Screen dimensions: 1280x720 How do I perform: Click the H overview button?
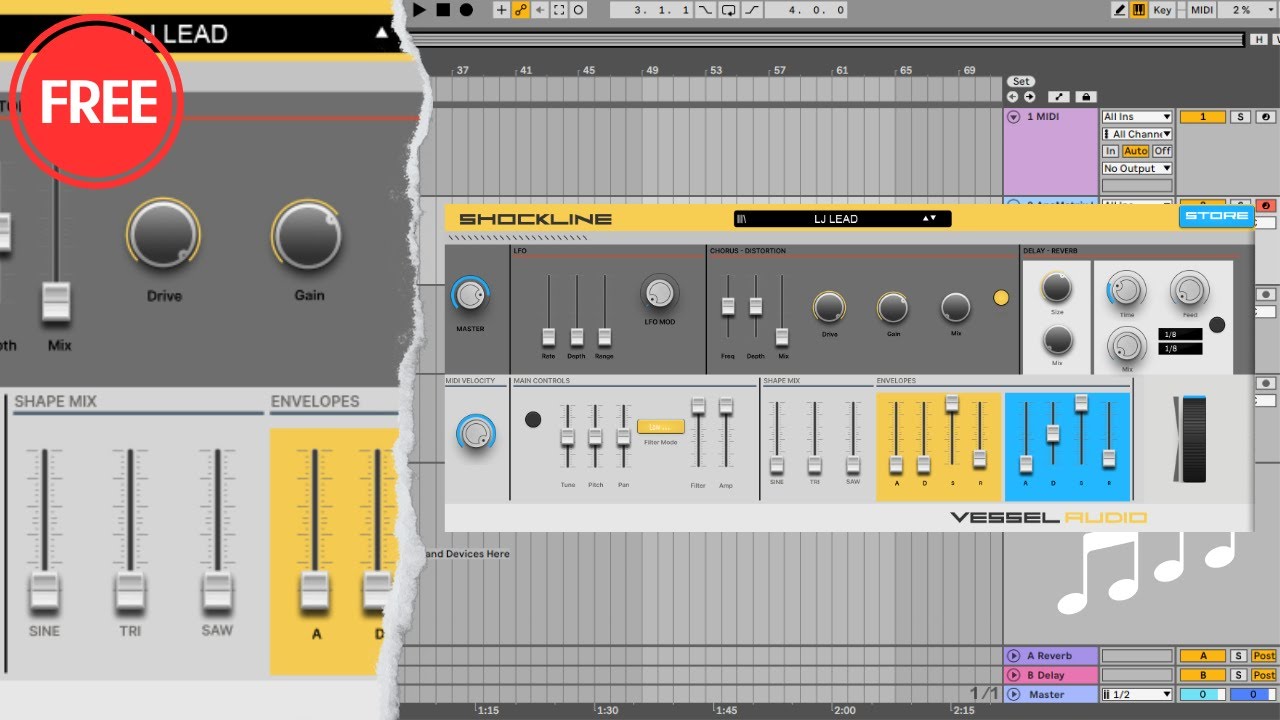1259,40
